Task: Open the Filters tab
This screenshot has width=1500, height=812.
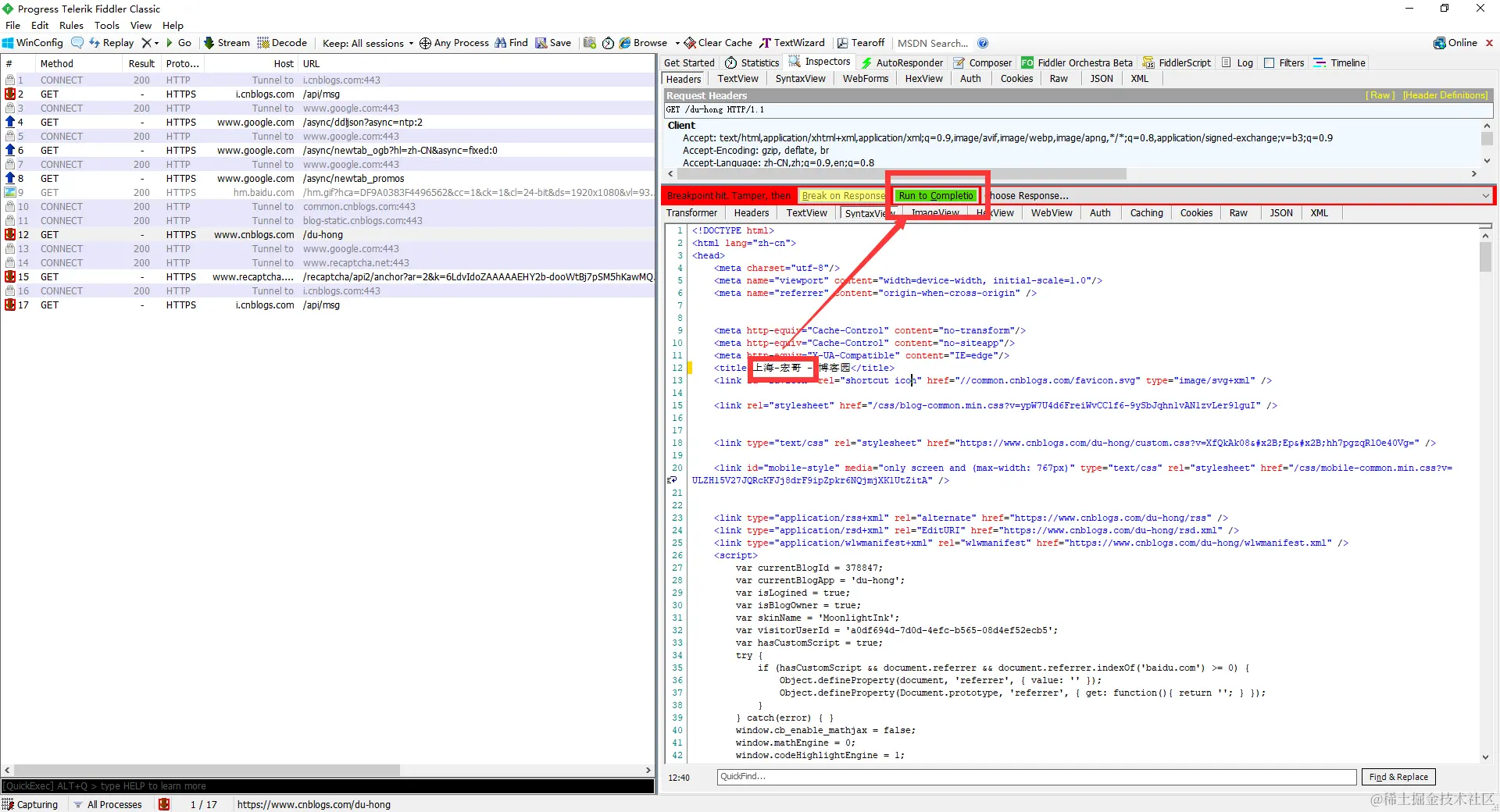Action: 1284,63
